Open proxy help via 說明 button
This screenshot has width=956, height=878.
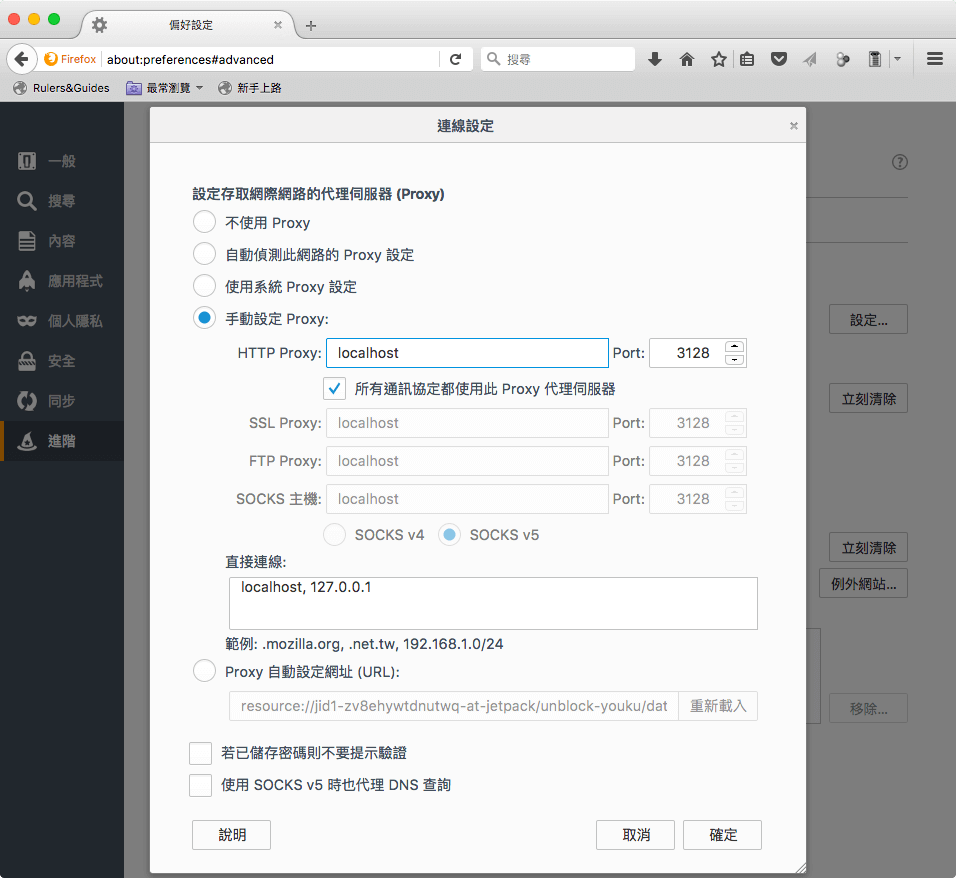231,834
